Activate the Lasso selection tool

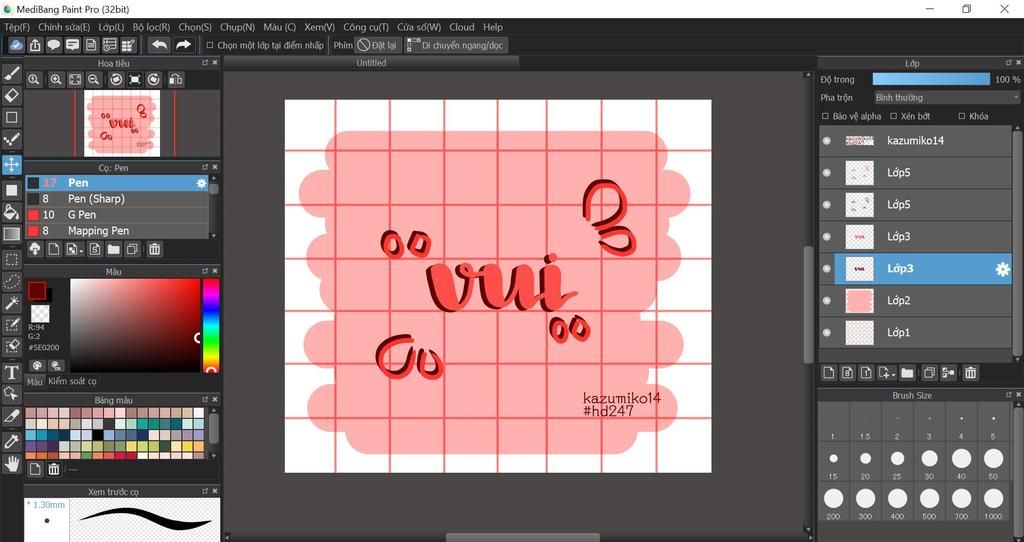pyautogui.click(x=12, y=281)
